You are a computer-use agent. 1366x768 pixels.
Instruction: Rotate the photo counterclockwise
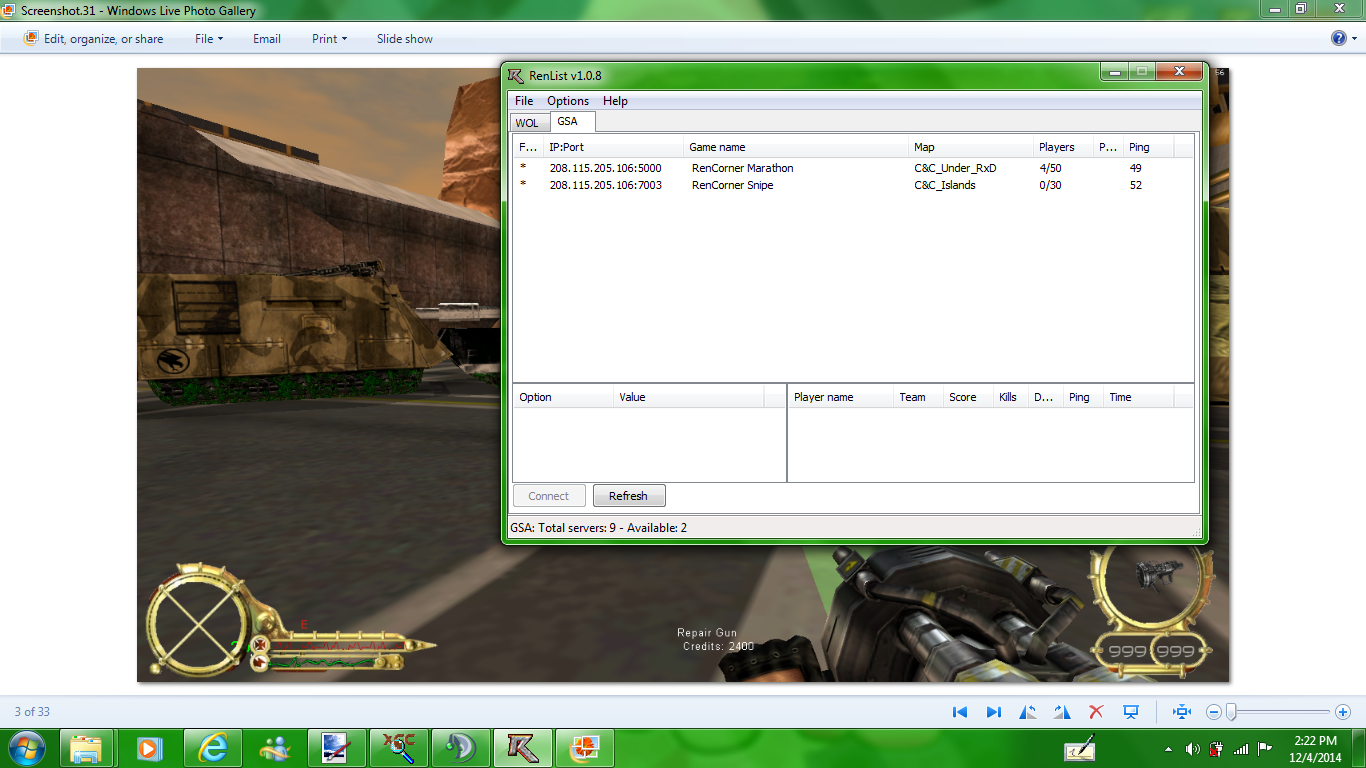[x=1028, y=712]
